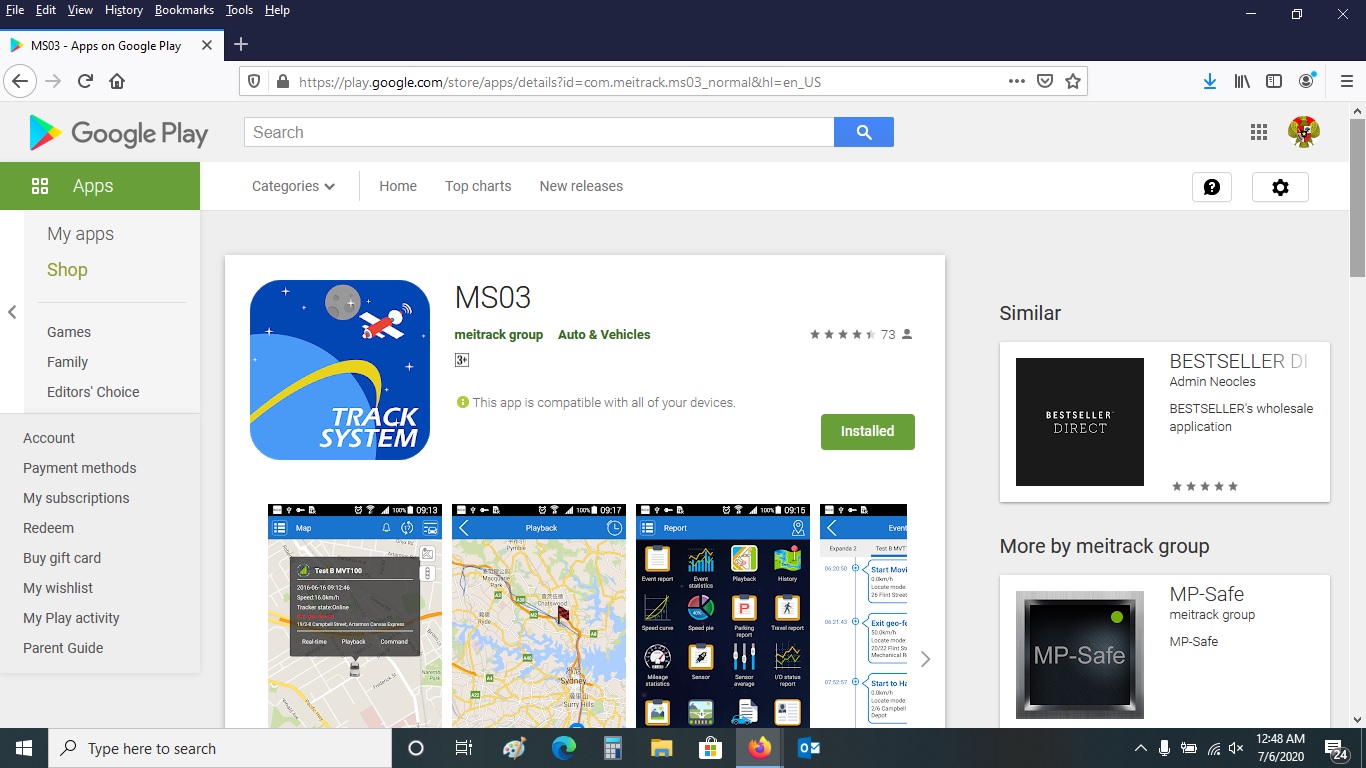
Task: Open Payment methods
Action: click(80, 468)
